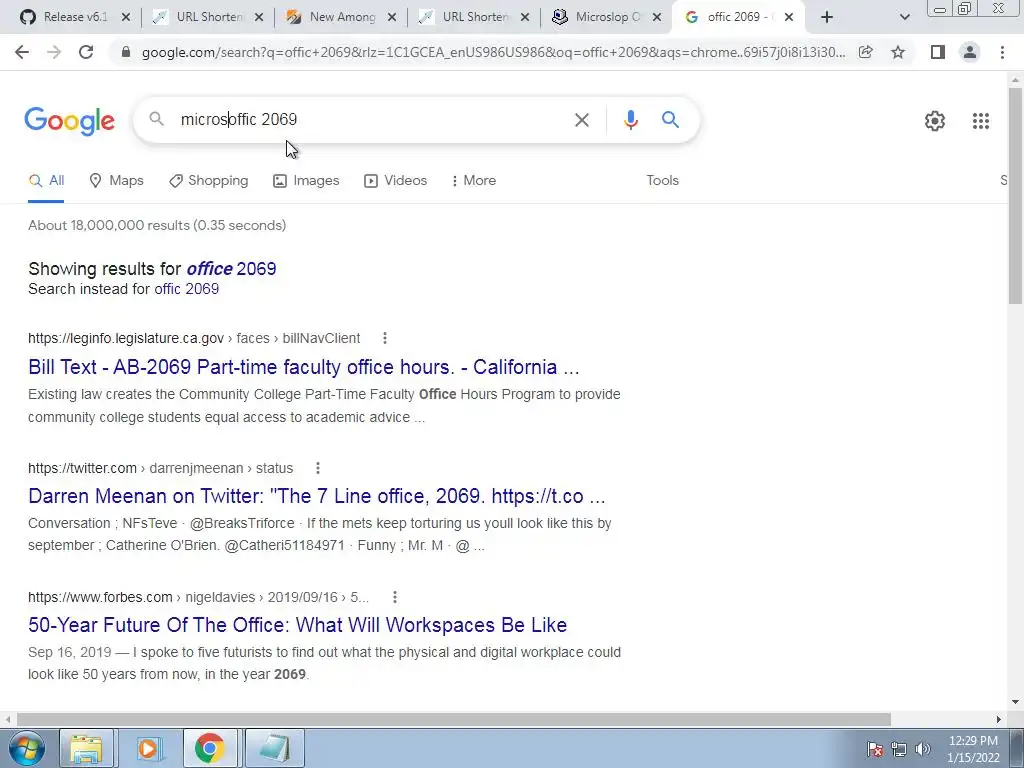Share this page from address bar
The width and height of the screenshot is (1024, 768).
[866, 52]
